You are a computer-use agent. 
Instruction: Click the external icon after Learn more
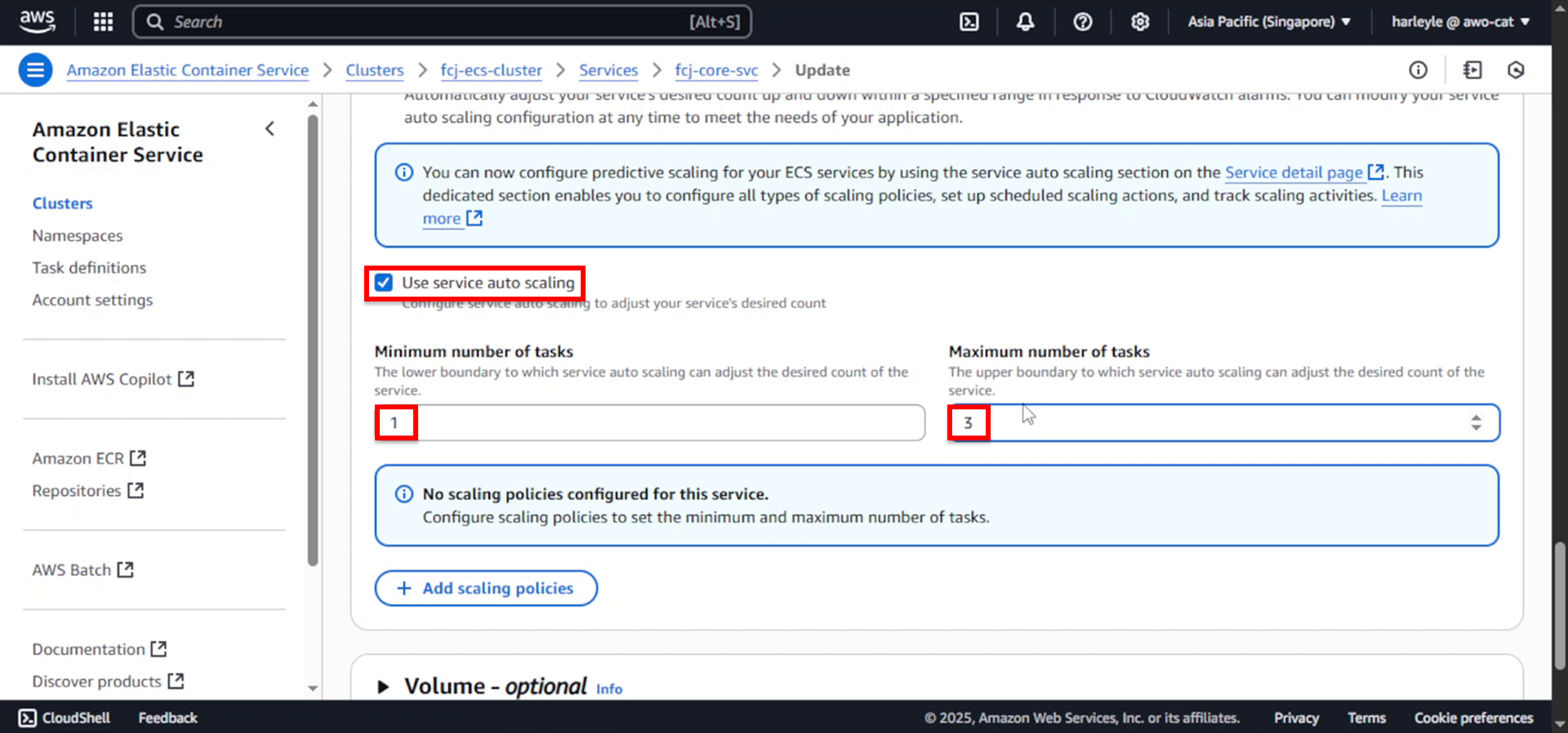click(474, 218)
